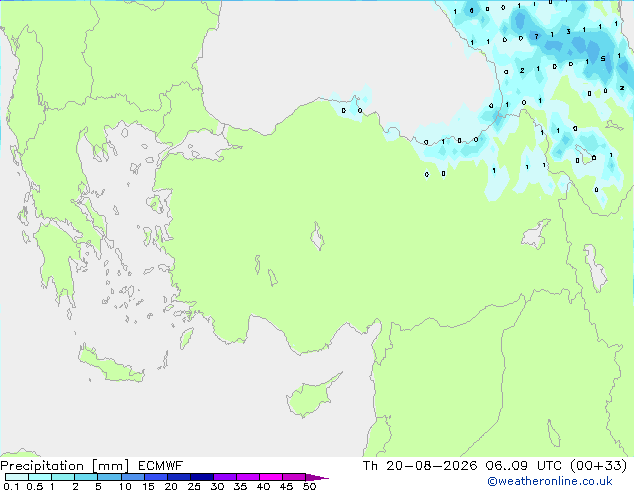This screenshot has height=490, width=634.
Task: Click the '30' legend value
Action: 217,486
